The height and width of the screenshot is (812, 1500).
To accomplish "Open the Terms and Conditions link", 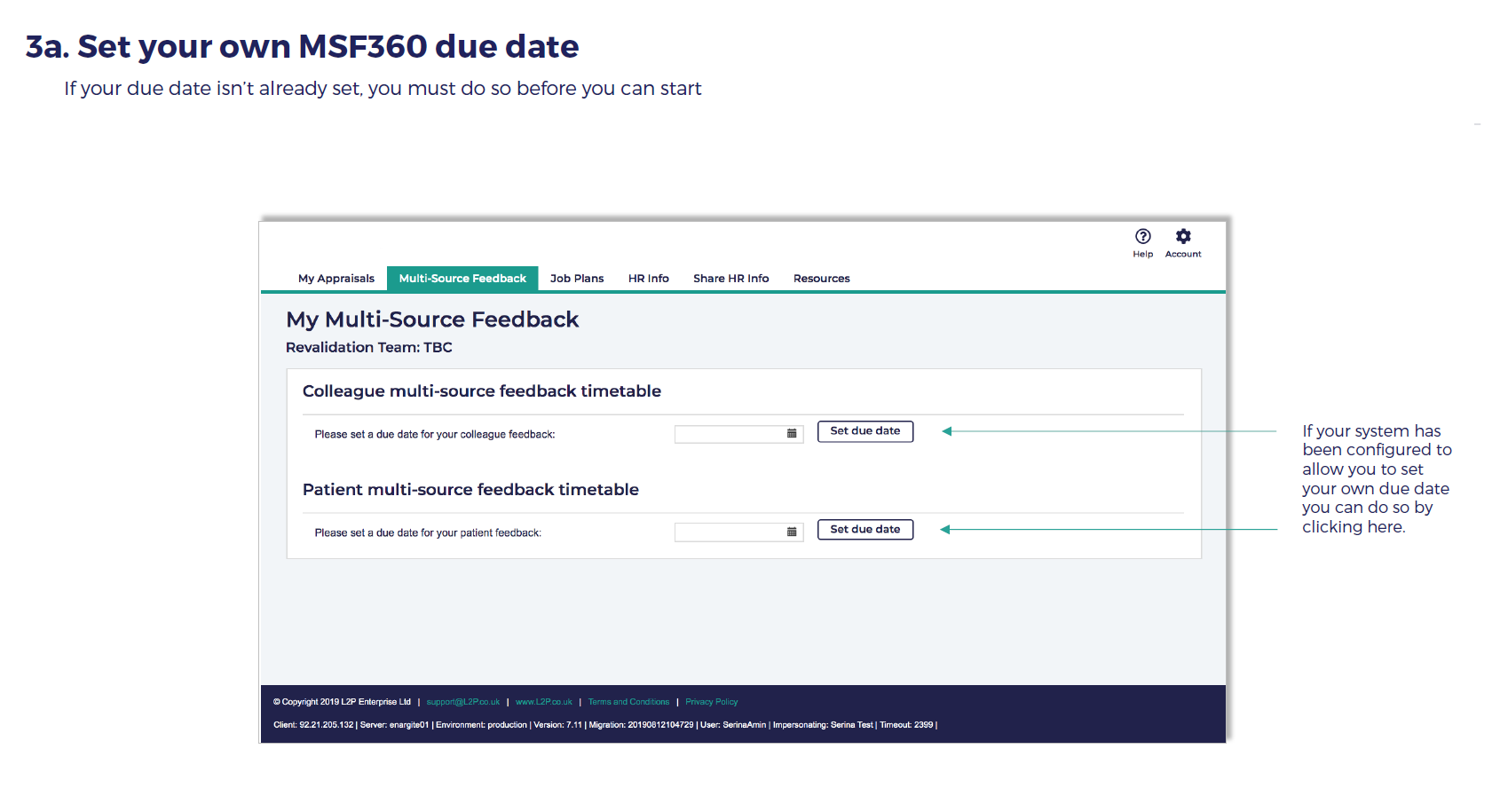I will 628,702.
